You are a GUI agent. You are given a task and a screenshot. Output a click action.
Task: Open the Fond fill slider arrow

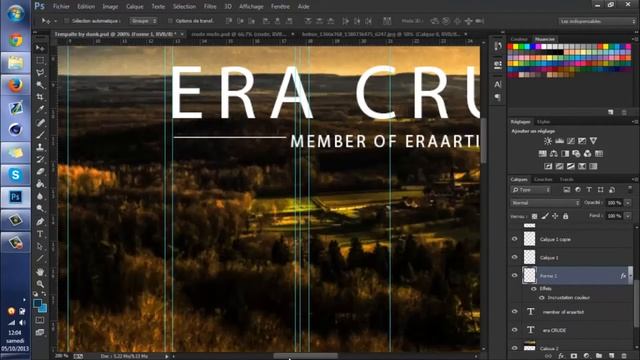(x=628, y=216)
